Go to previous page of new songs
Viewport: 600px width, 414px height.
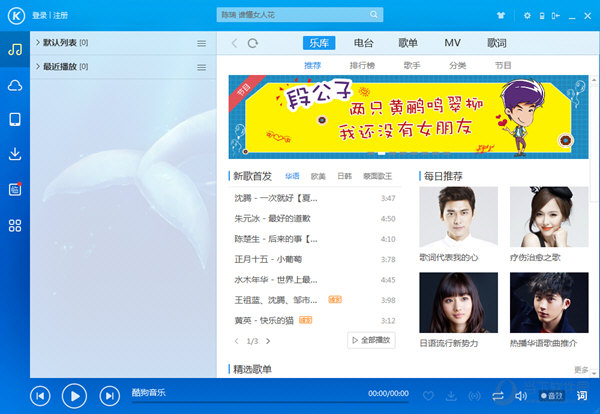tap(236, 341)
